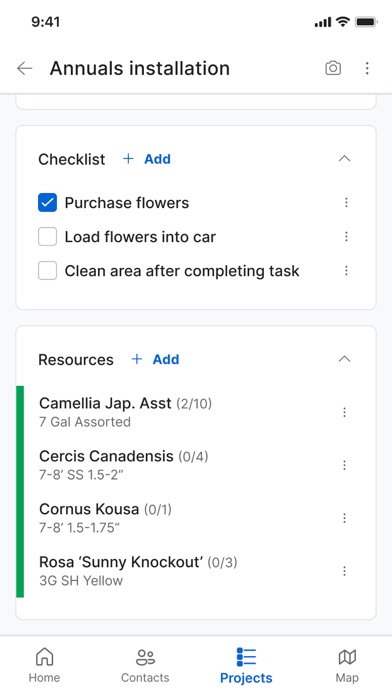Go to the Contacts tab

click(x=145, y=665)
